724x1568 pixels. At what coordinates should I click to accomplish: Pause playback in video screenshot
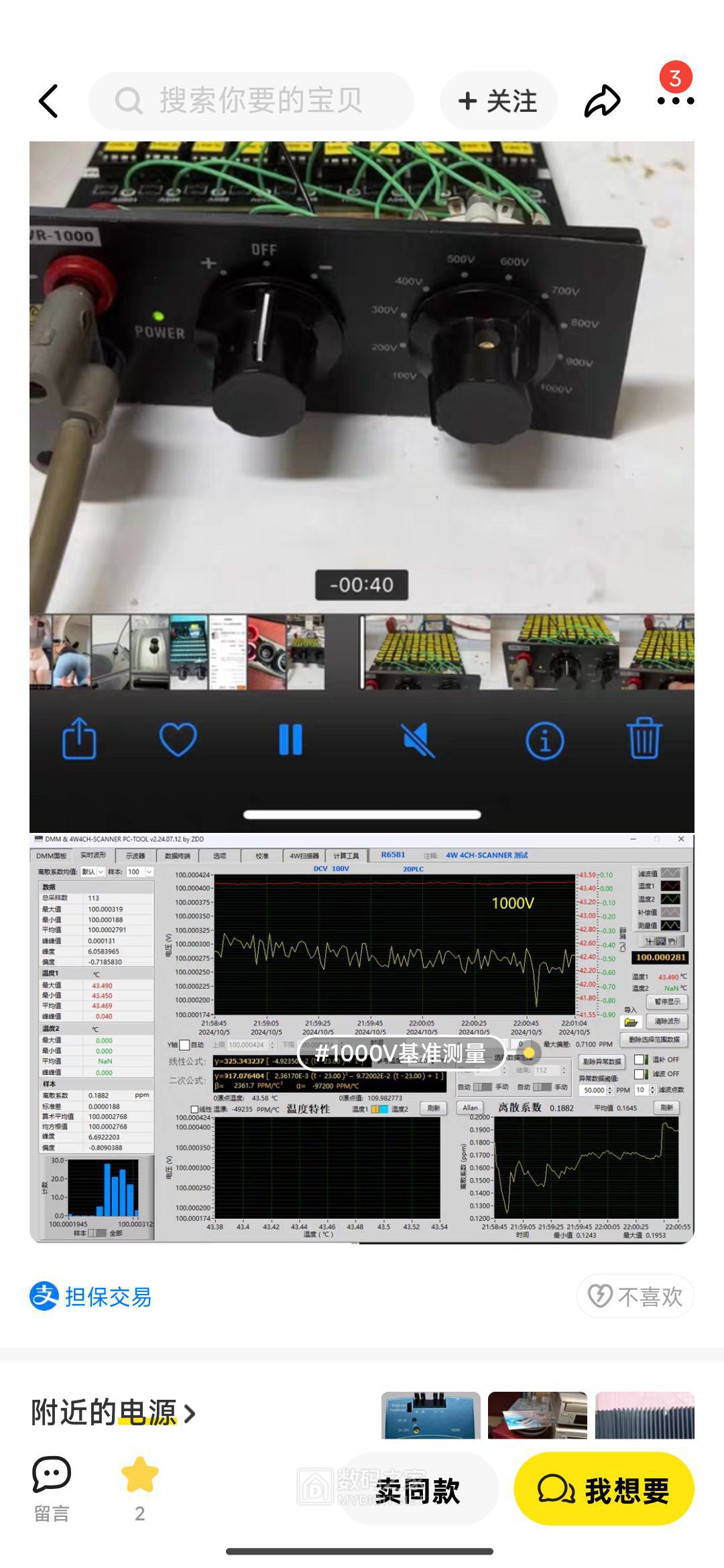(290, 740)
